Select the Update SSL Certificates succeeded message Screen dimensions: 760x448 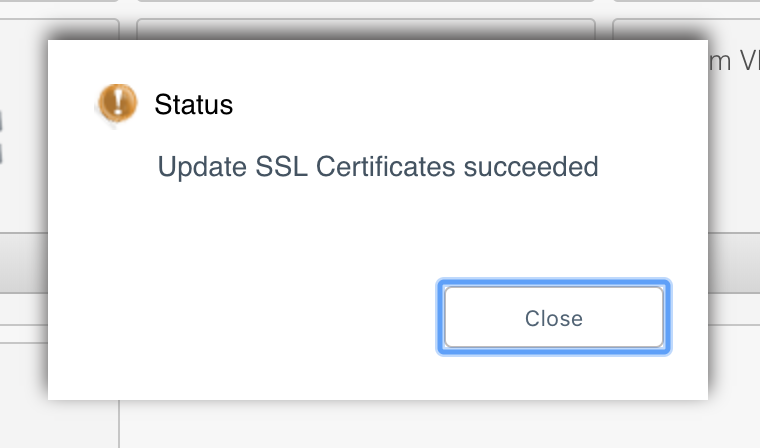point(378,167)
